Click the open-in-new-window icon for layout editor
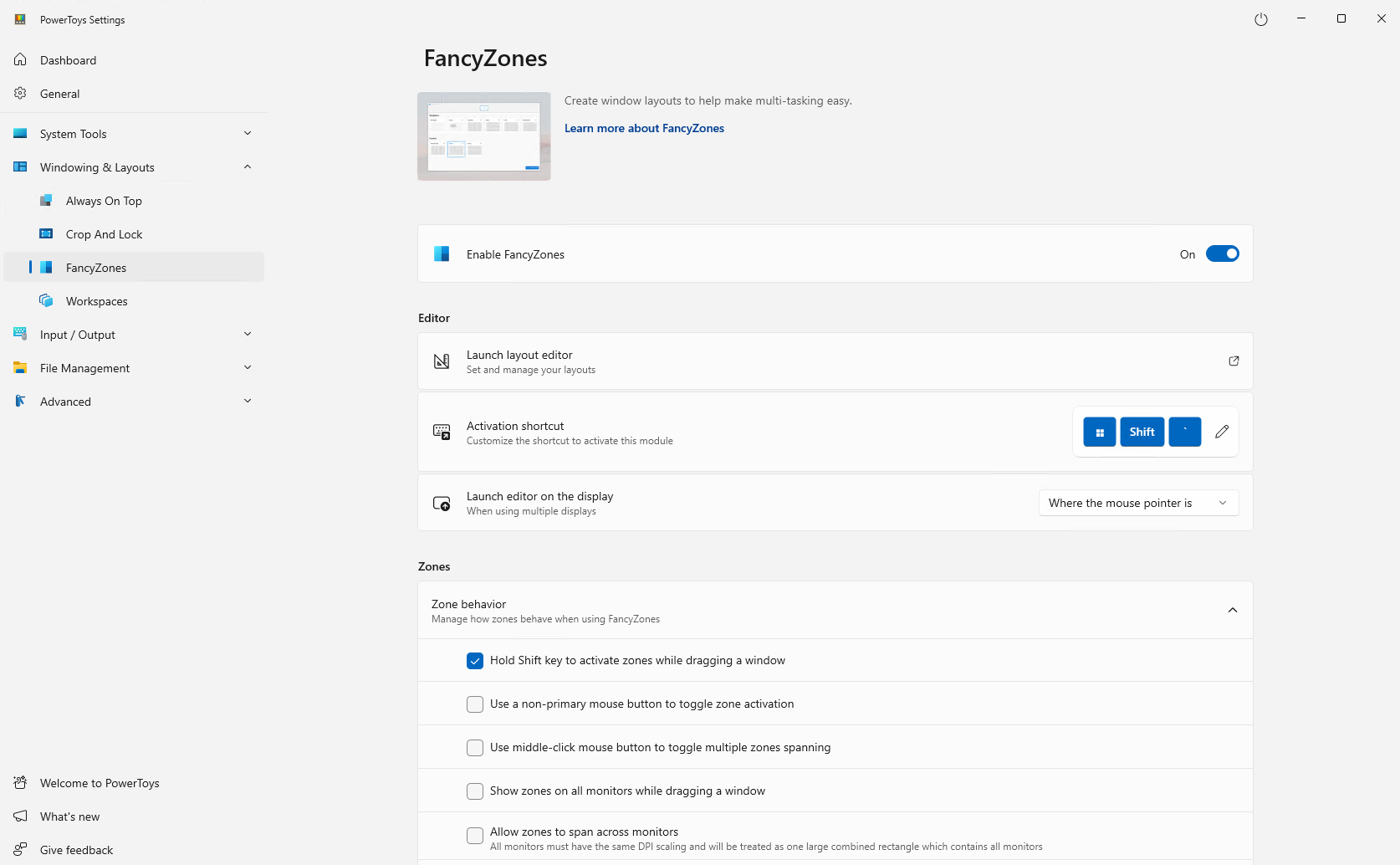 (x=1234, y=361)
